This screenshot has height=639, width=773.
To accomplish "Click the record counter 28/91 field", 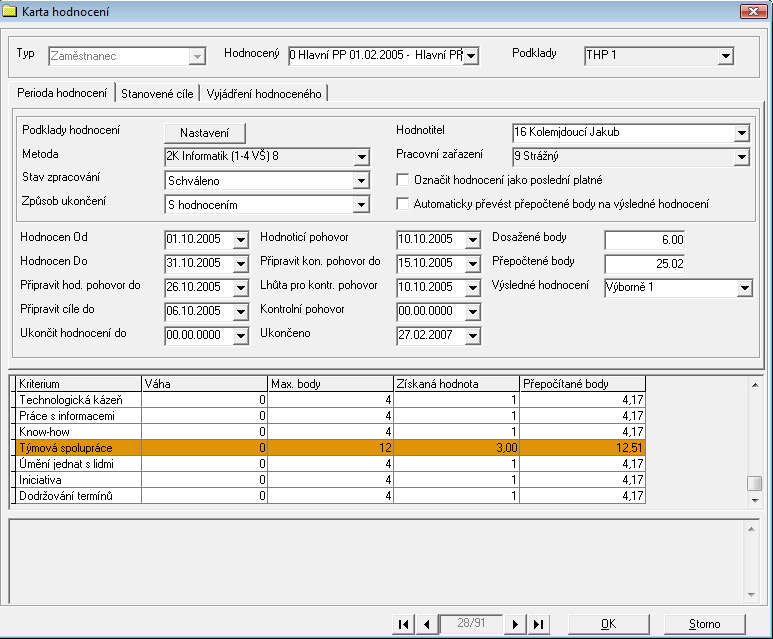I will tap(471, 623).
